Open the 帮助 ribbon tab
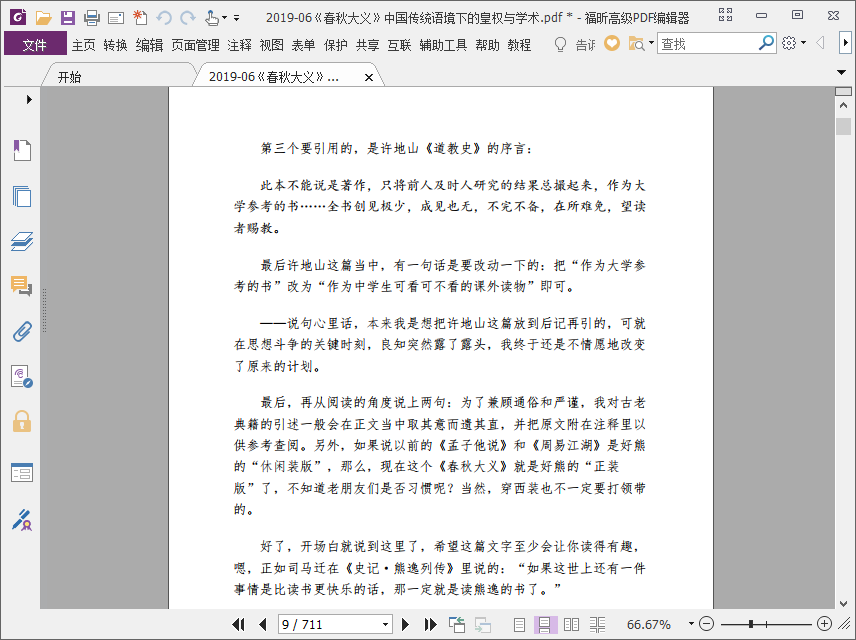856x640 pixels. 488,45
